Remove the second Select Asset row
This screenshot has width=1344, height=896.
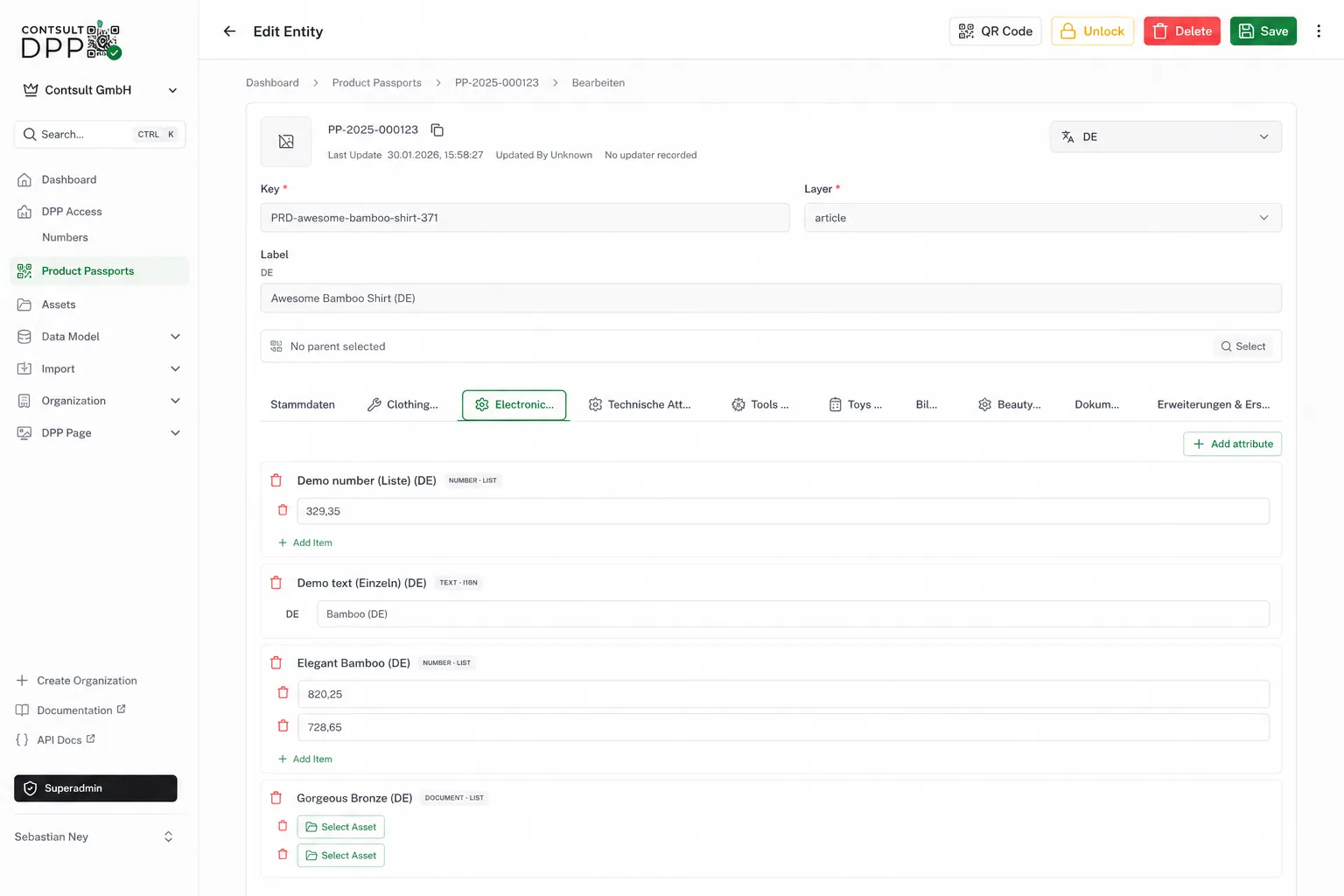tap(283, 855)
